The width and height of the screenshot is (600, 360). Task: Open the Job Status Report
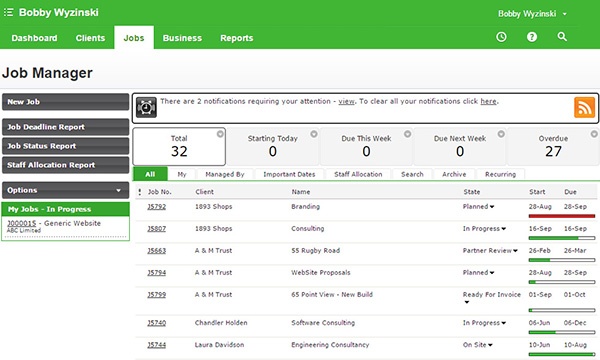click(x=65, y=146)
